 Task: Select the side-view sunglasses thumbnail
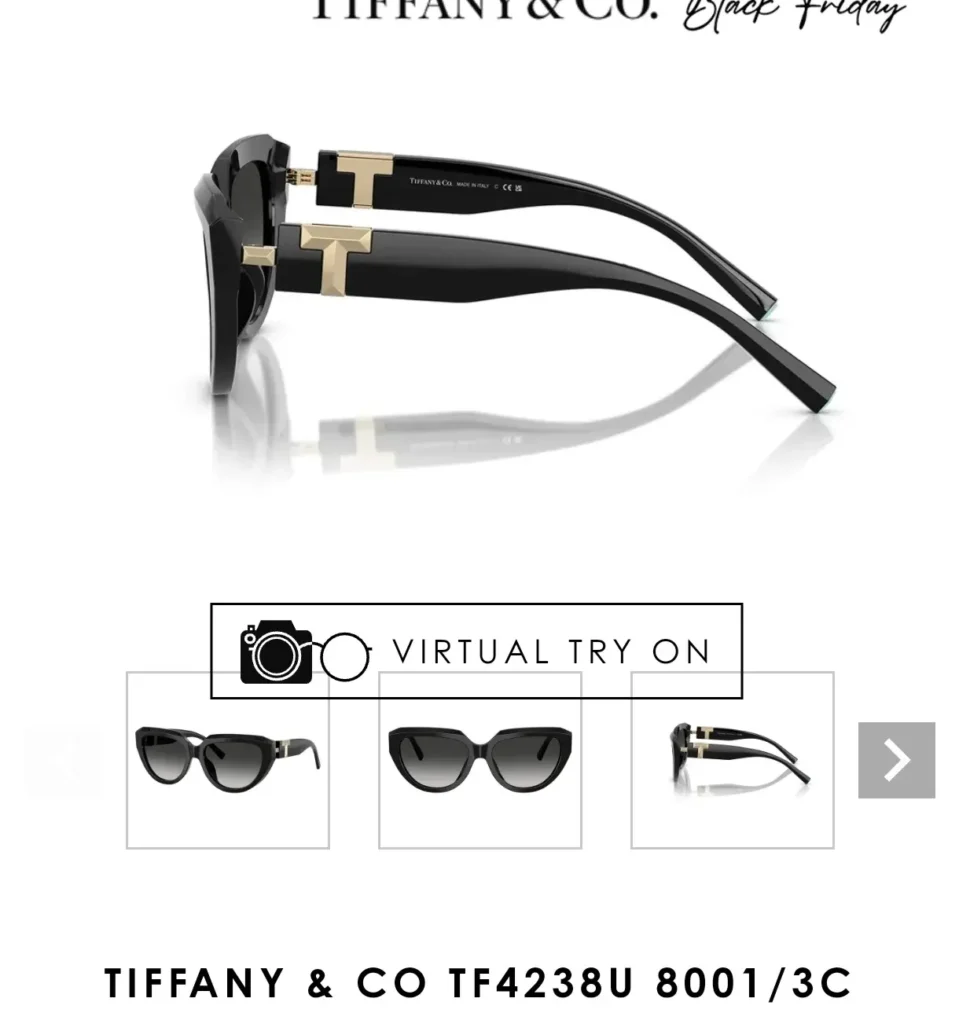click(732, 760)
